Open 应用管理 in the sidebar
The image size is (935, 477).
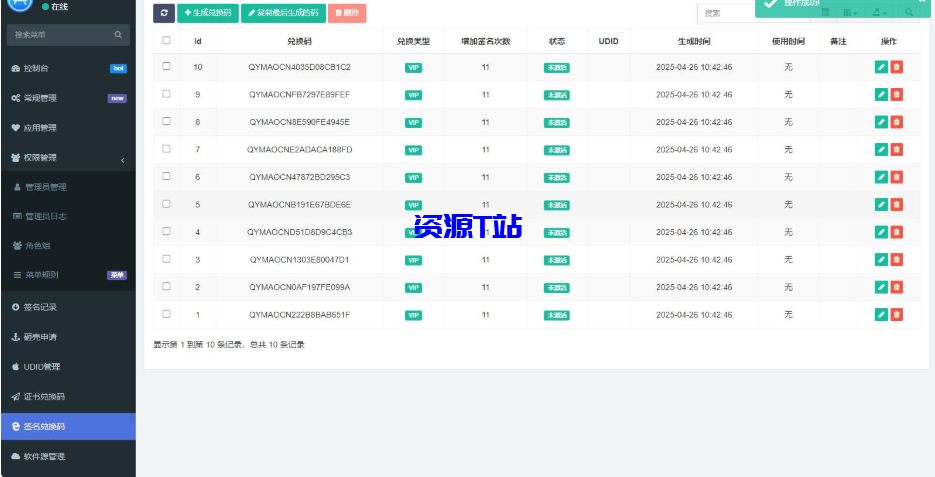pos(68,128)
